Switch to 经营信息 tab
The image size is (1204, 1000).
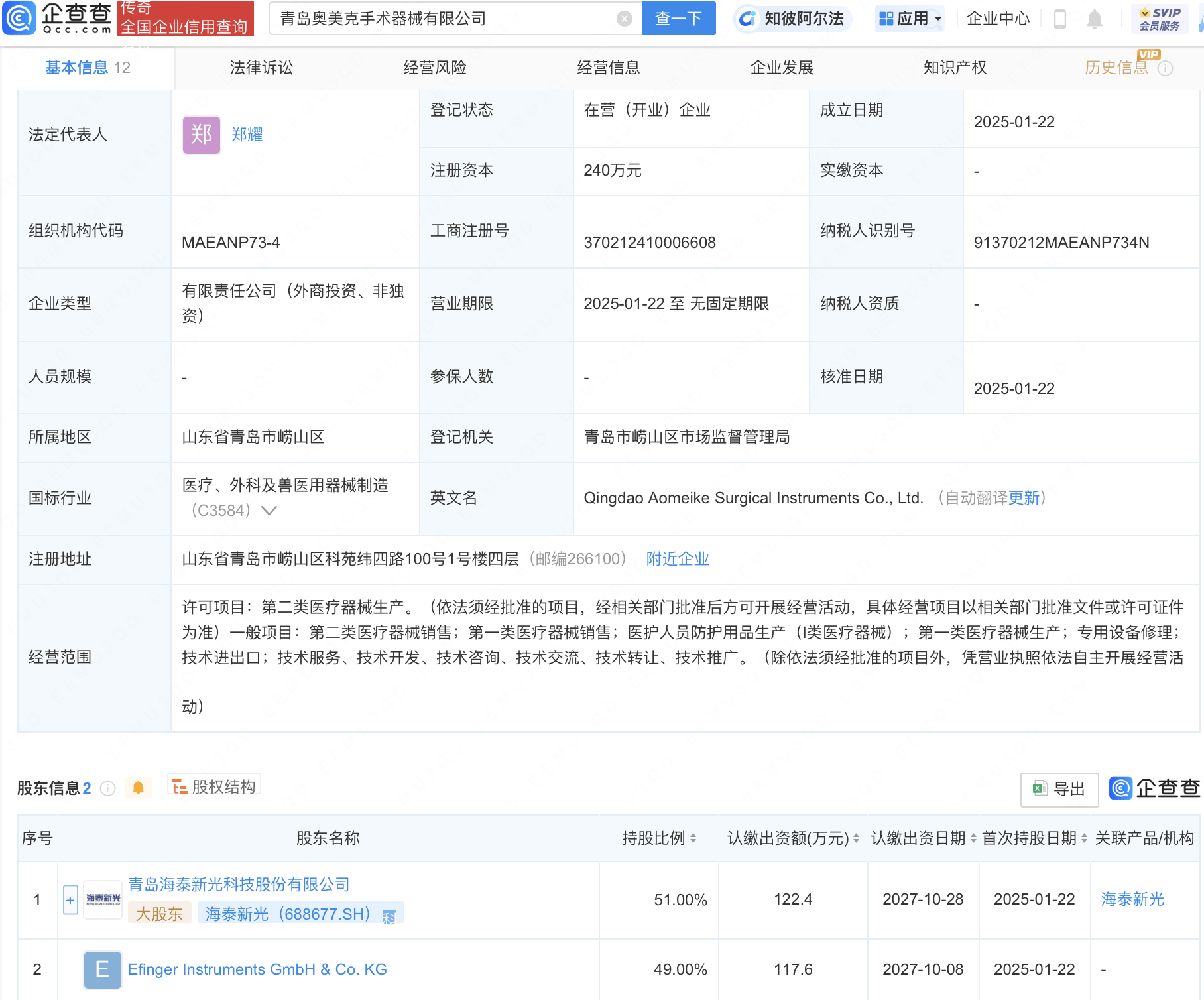[x=608, y=68]
